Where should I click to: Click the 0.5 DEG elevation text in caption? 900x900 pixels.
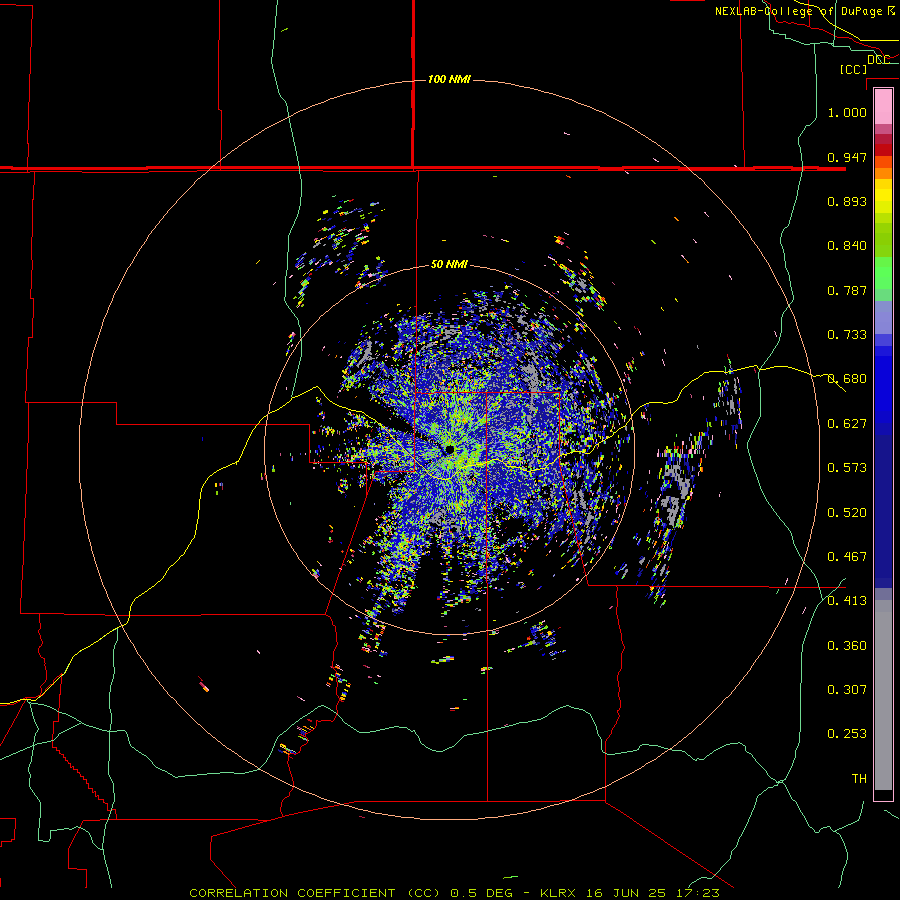pyautogui.click(x=482, y=893)
